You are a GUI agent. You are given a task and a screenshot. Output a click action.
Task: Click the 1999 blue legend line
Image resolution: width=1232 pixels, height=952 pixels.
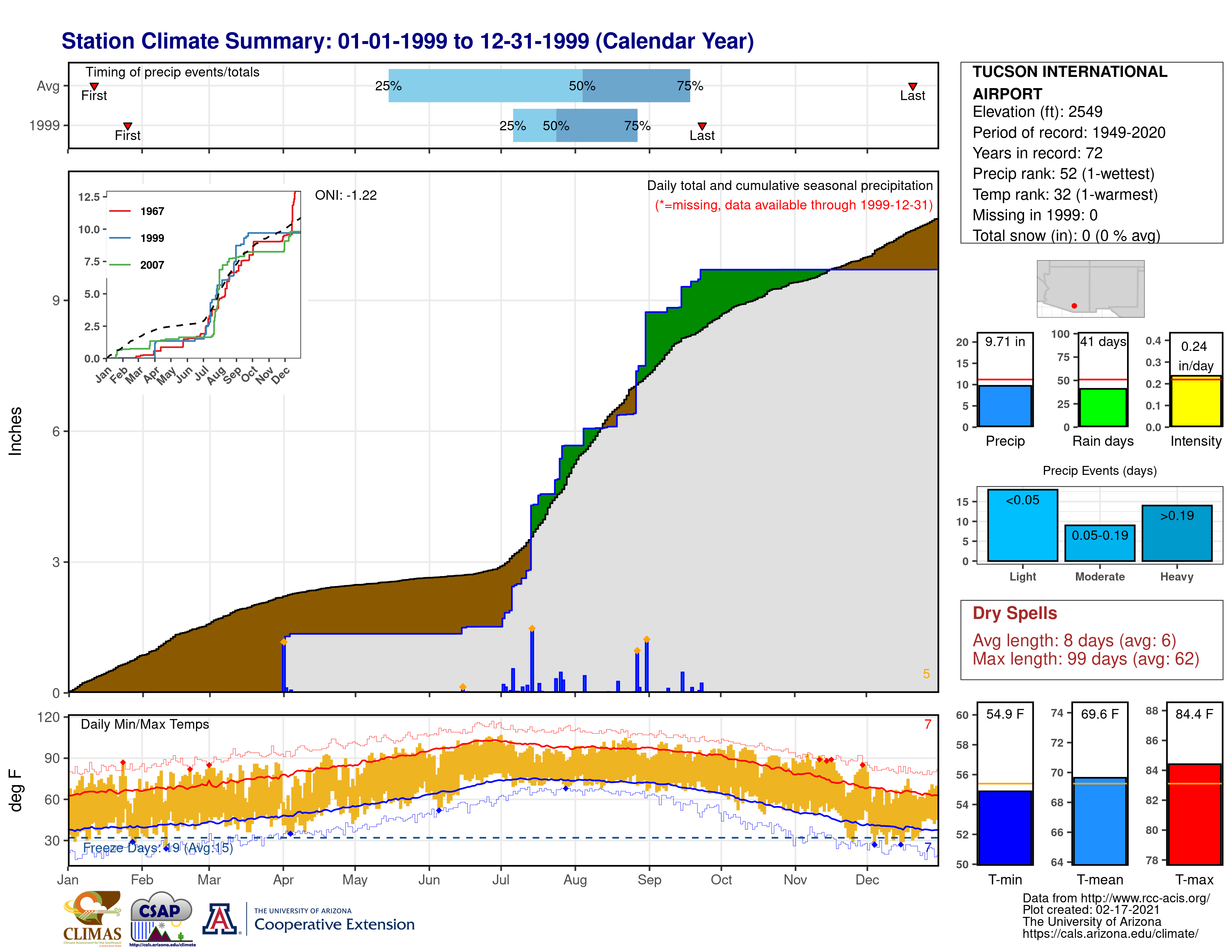tap(119, 238)
